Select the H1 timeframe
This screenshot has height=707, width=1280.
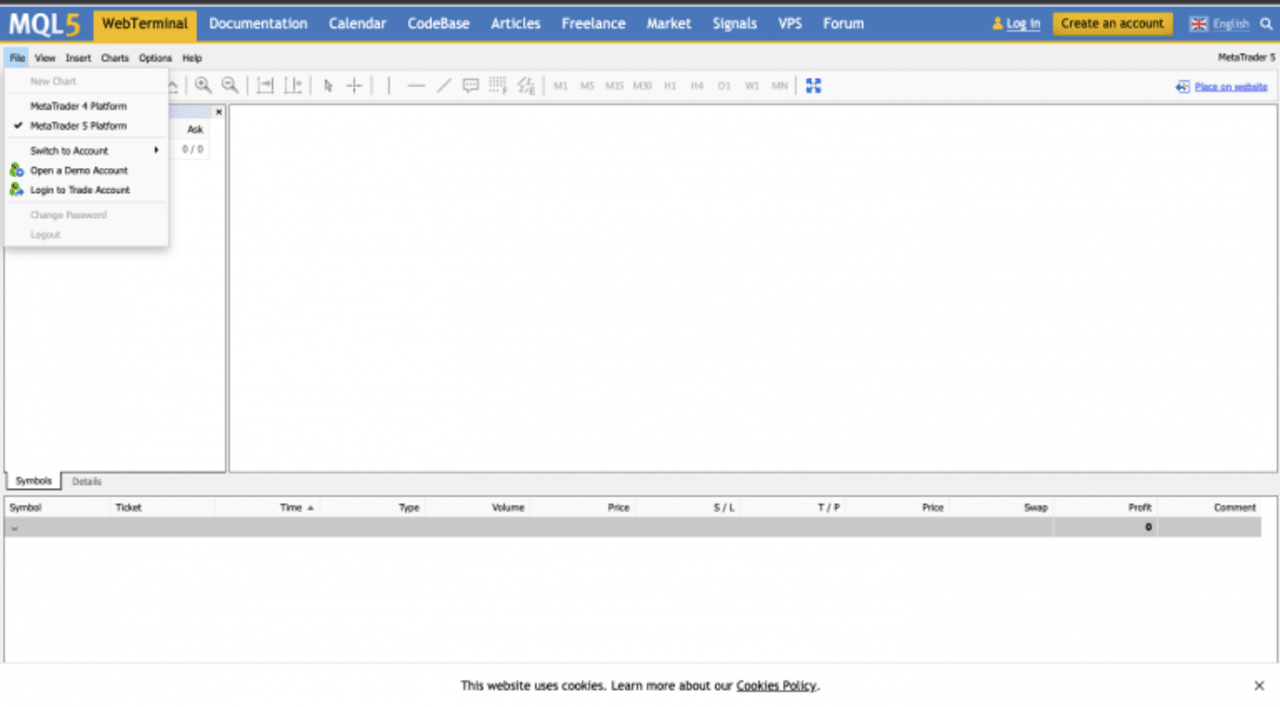[x=670, y=86]
